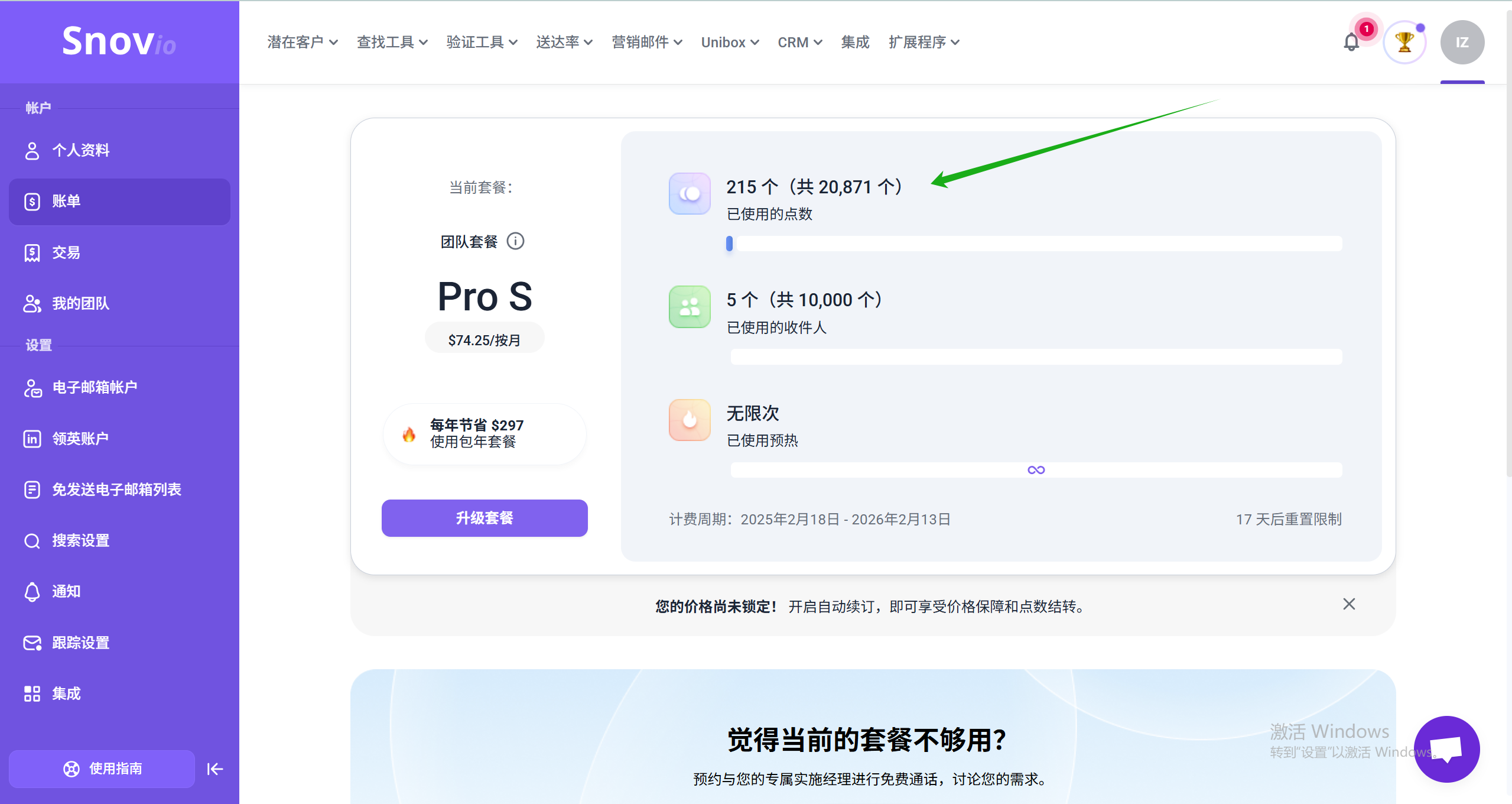
Task: Open the IZ user avatar menu
Action: click(1462, 42)
